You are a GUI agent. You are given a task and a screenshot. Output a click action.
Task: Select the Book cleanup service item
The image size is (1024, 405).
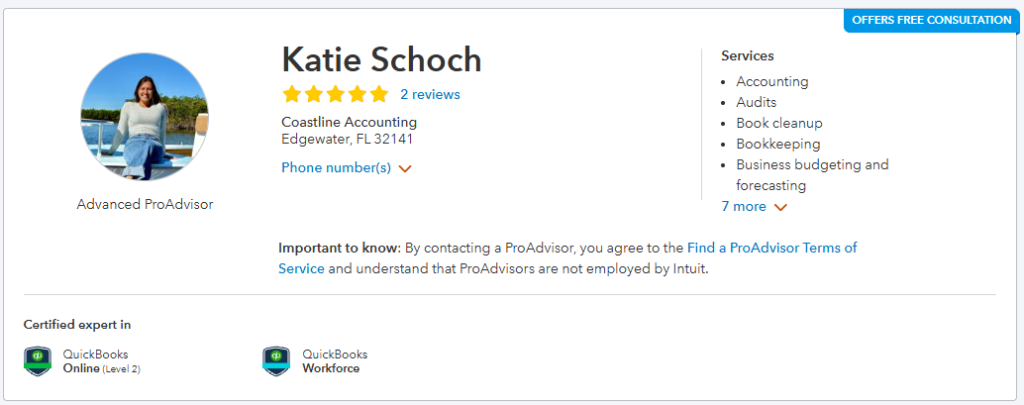779,123
